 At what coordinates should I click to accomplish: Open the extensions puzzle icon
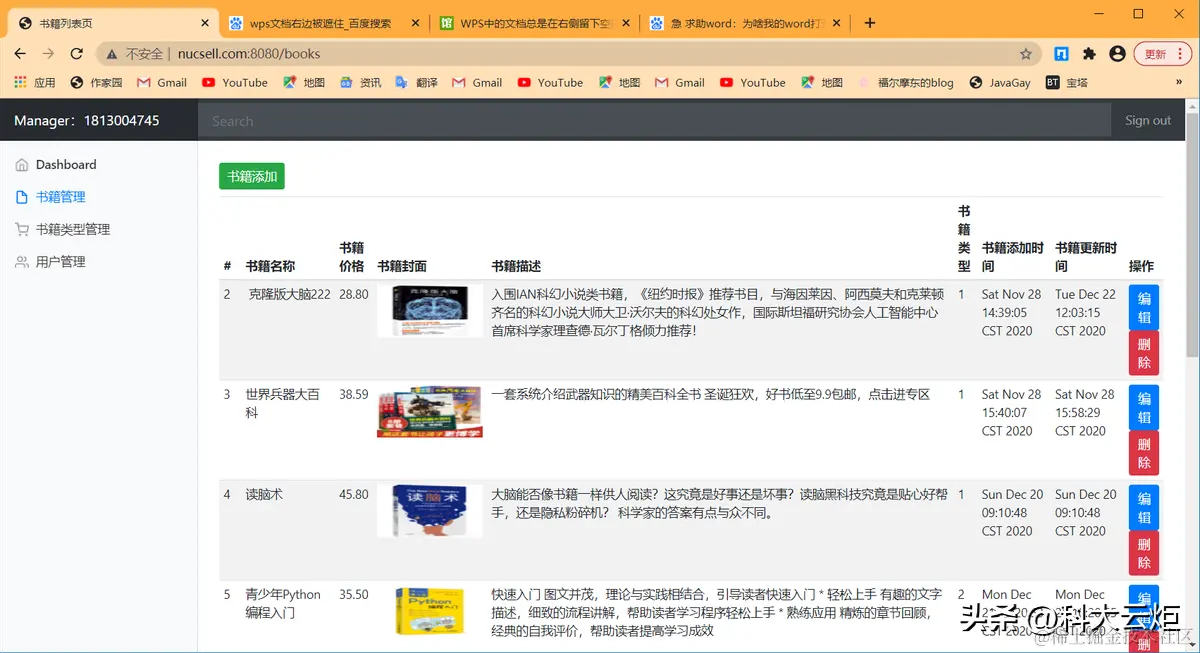[x=1089, y=54]
